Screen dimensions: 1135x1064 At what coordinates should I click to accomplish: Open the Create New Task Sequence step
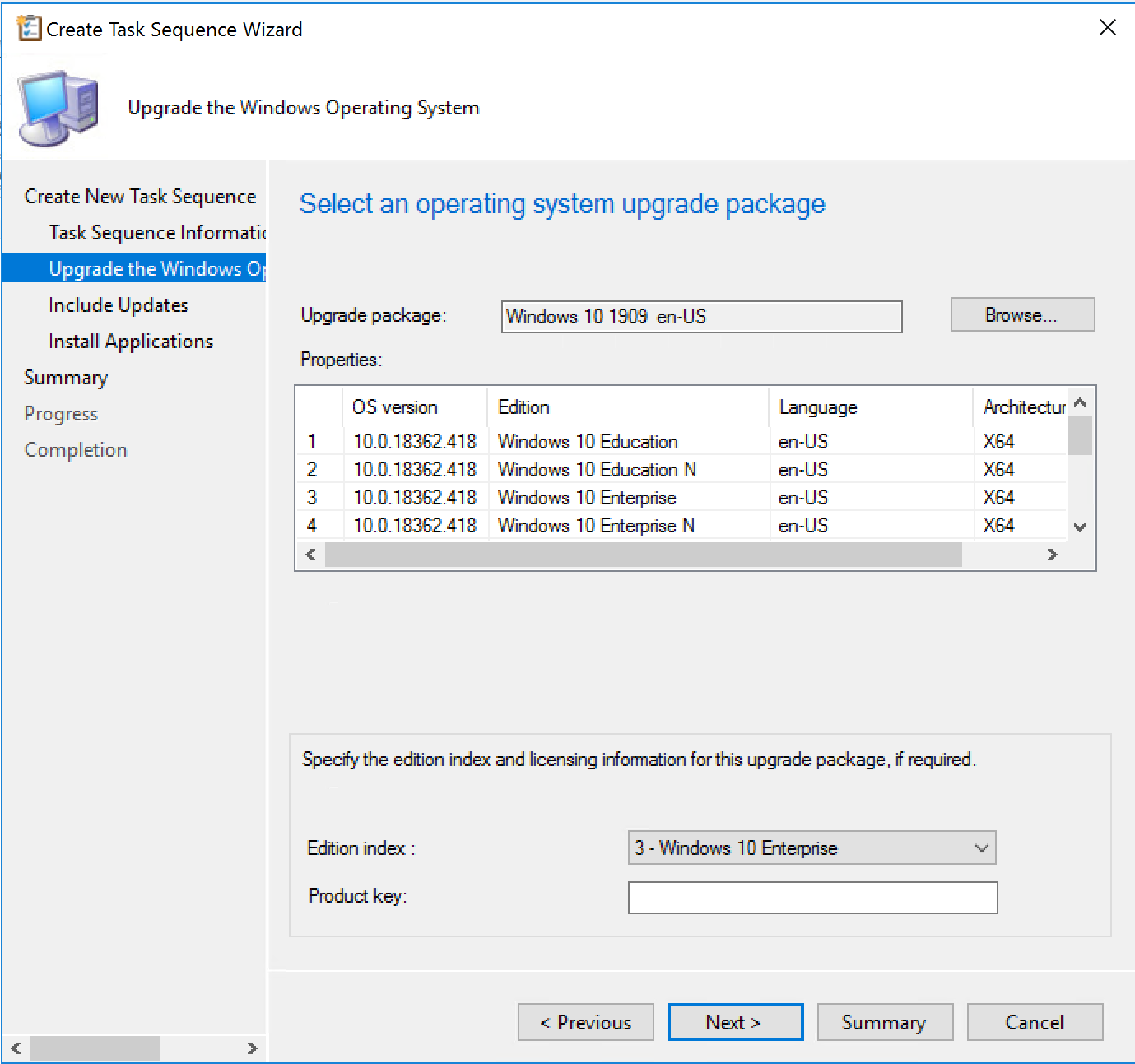(x=140, y=197)
